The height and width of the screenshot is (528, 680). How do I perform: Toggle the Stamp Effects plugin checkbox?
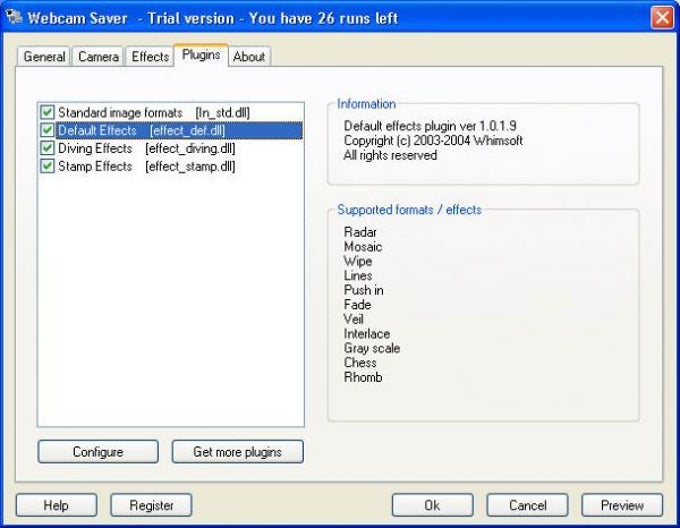(47, 166)
